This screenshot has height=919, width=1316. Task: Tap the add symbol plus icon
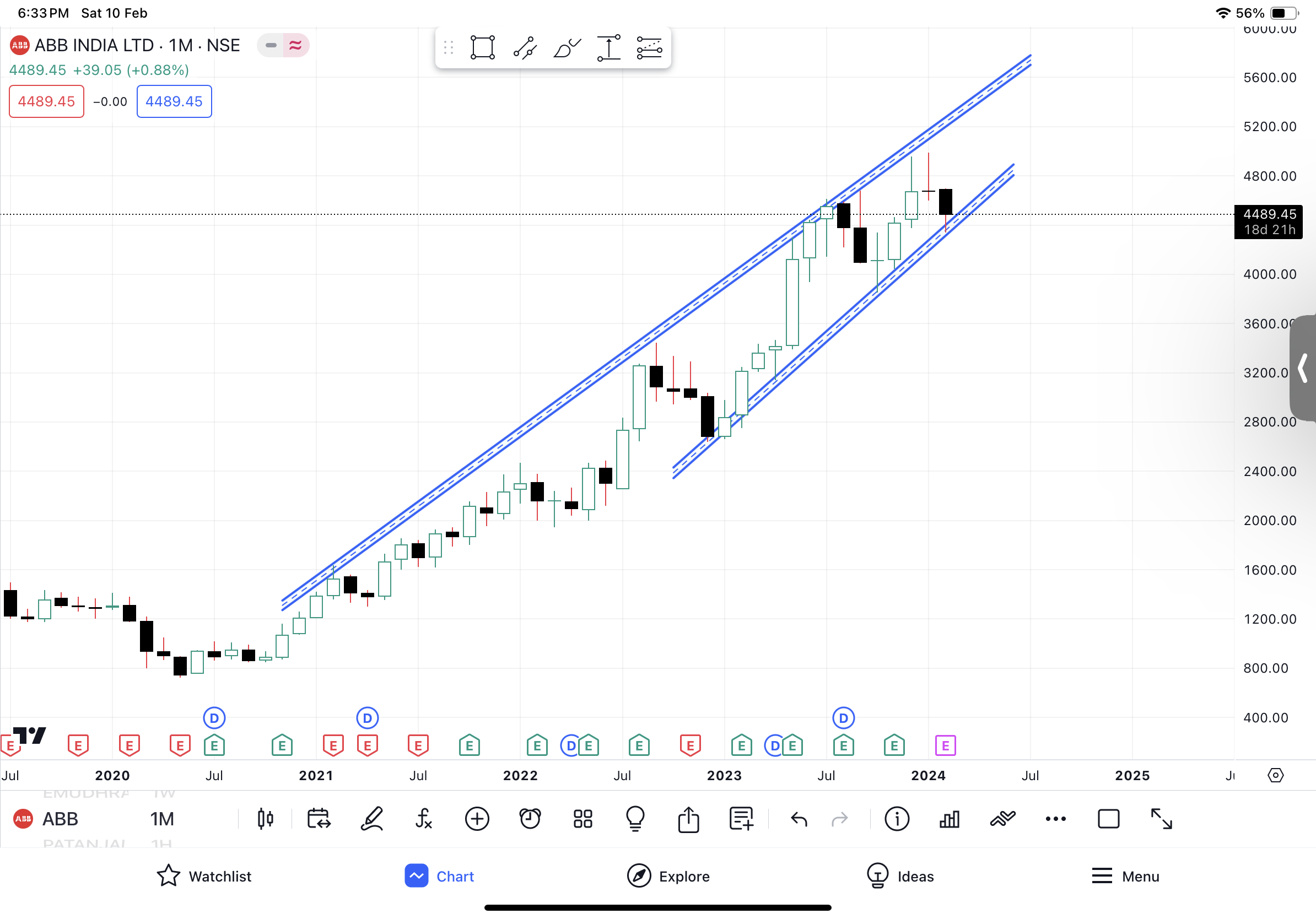point(477,819)
